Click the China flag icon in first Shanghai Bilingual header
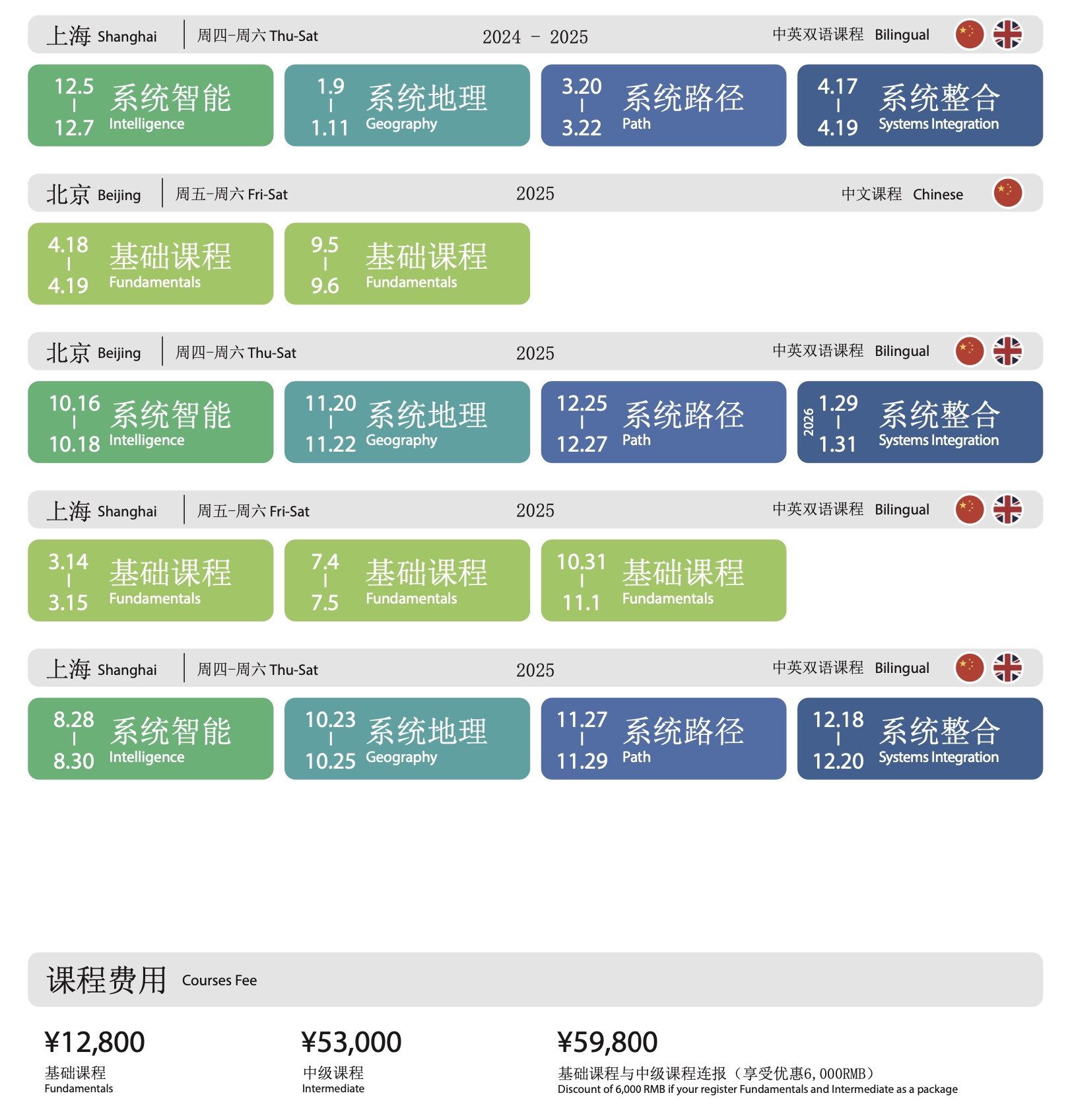 tap(970, 34)
